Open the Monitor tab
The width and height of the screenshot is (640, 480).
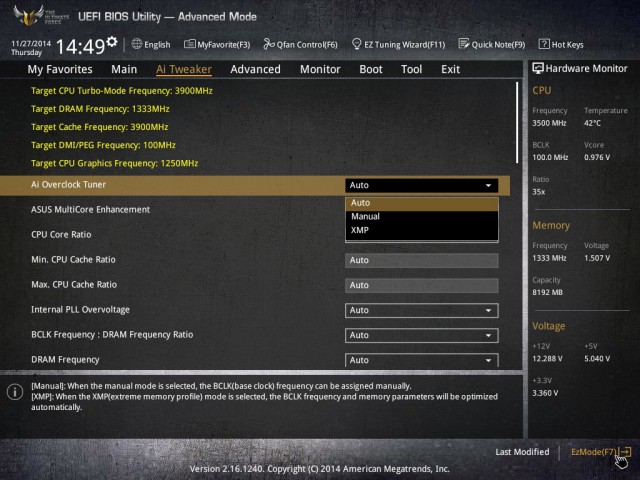pyautogui.click(x=320, y=69)
